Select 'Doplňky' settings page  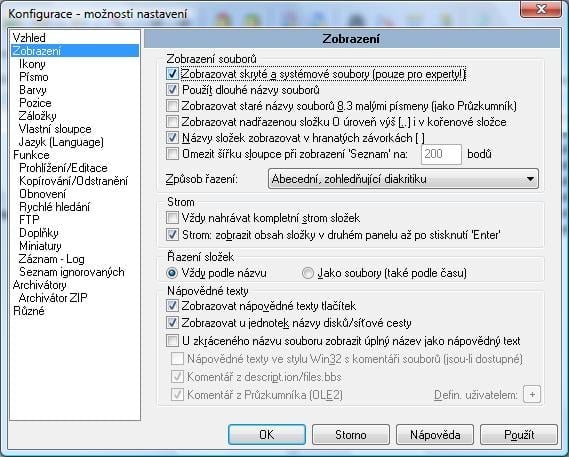[39, 233]
